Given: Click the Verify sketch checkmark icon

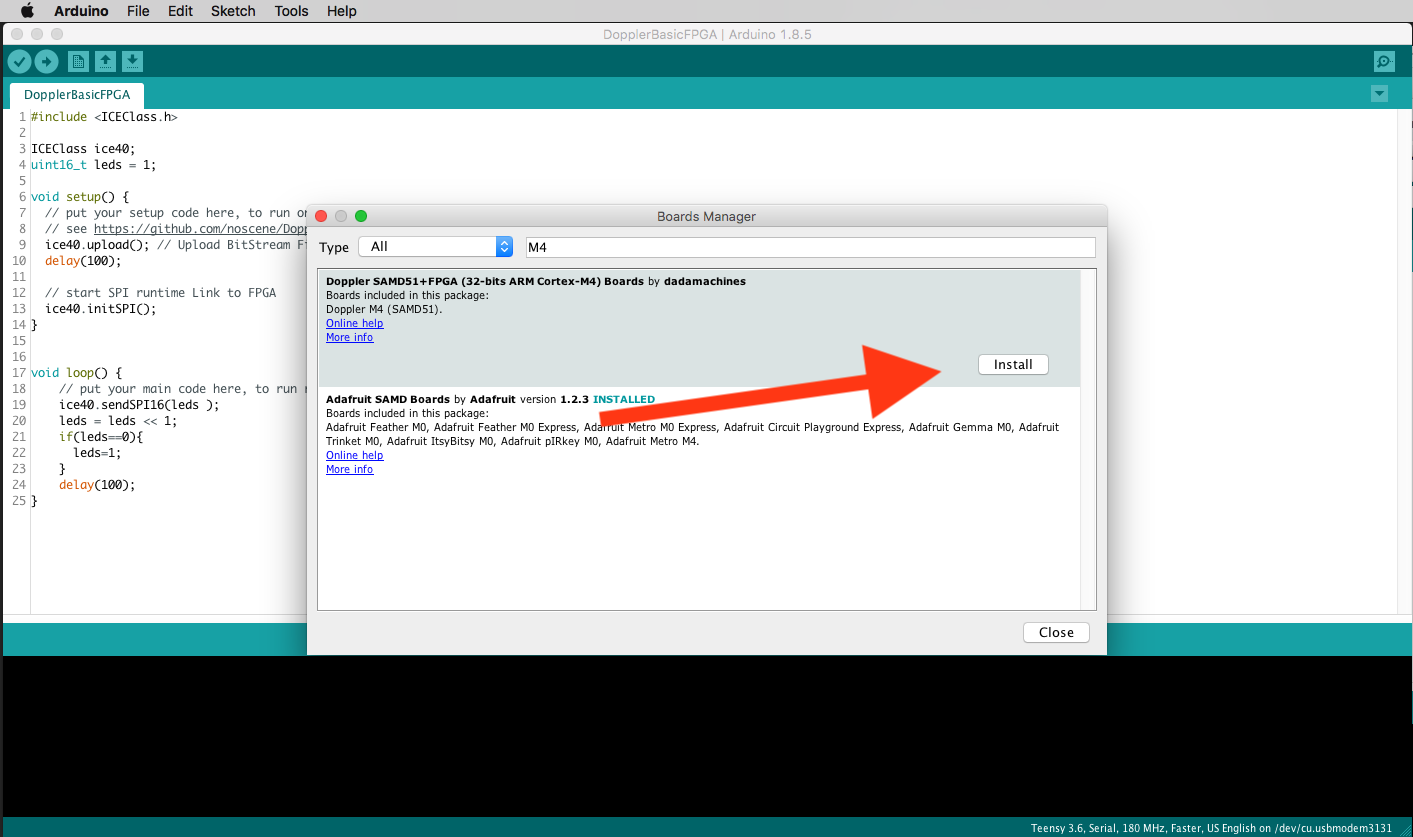Looking at the screenshot, I should [x=19, y=62].
